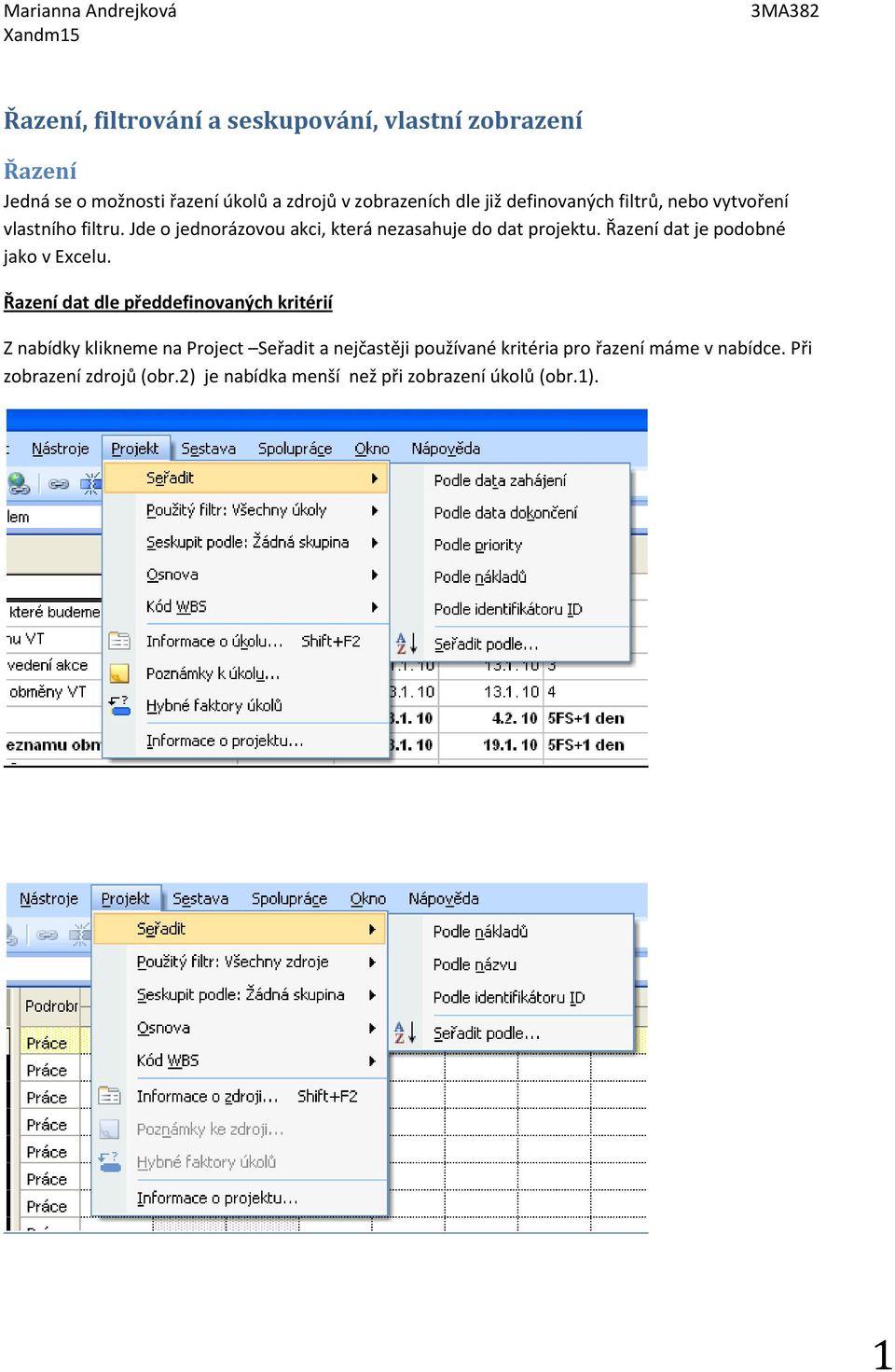Open 'Seřadit podle...' in first sort submenu
895x1372 pixels.
(486, 644)
